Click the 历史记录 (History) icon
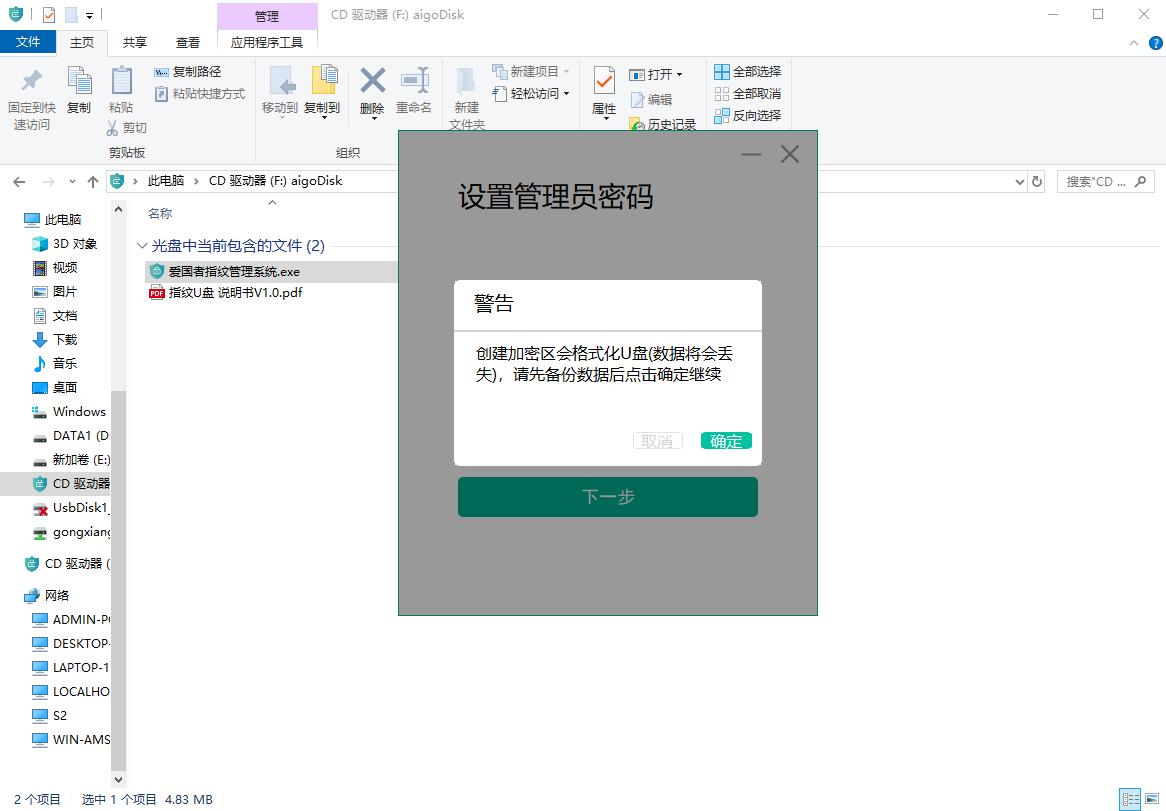The width and height of the screenshot is (1166, 811). (x=660, y=124)
